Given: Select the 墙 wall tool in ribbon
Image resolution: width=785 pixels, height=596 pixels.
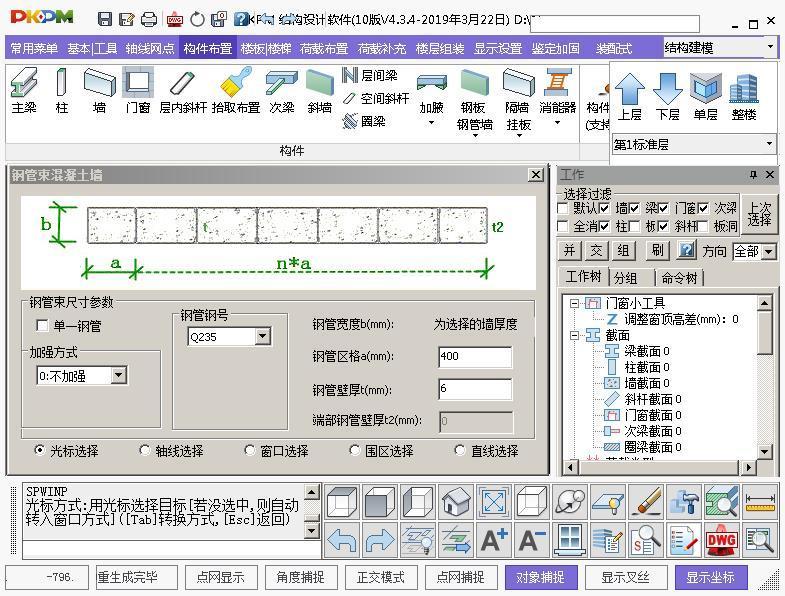Looking at the screenshot, I should pyautogui.click(x=99, y=91).
